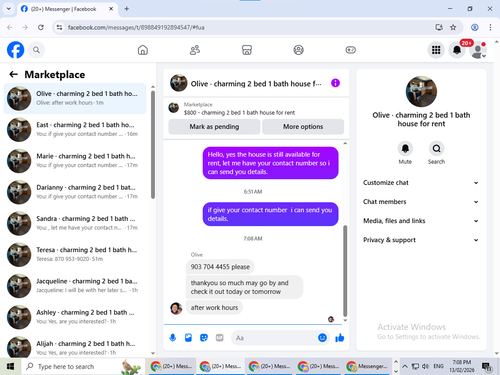Open the tab search dropdown arrow in Chrome
Image resolution: width=500 pixels, height=375 pixels.
[9, 9]
